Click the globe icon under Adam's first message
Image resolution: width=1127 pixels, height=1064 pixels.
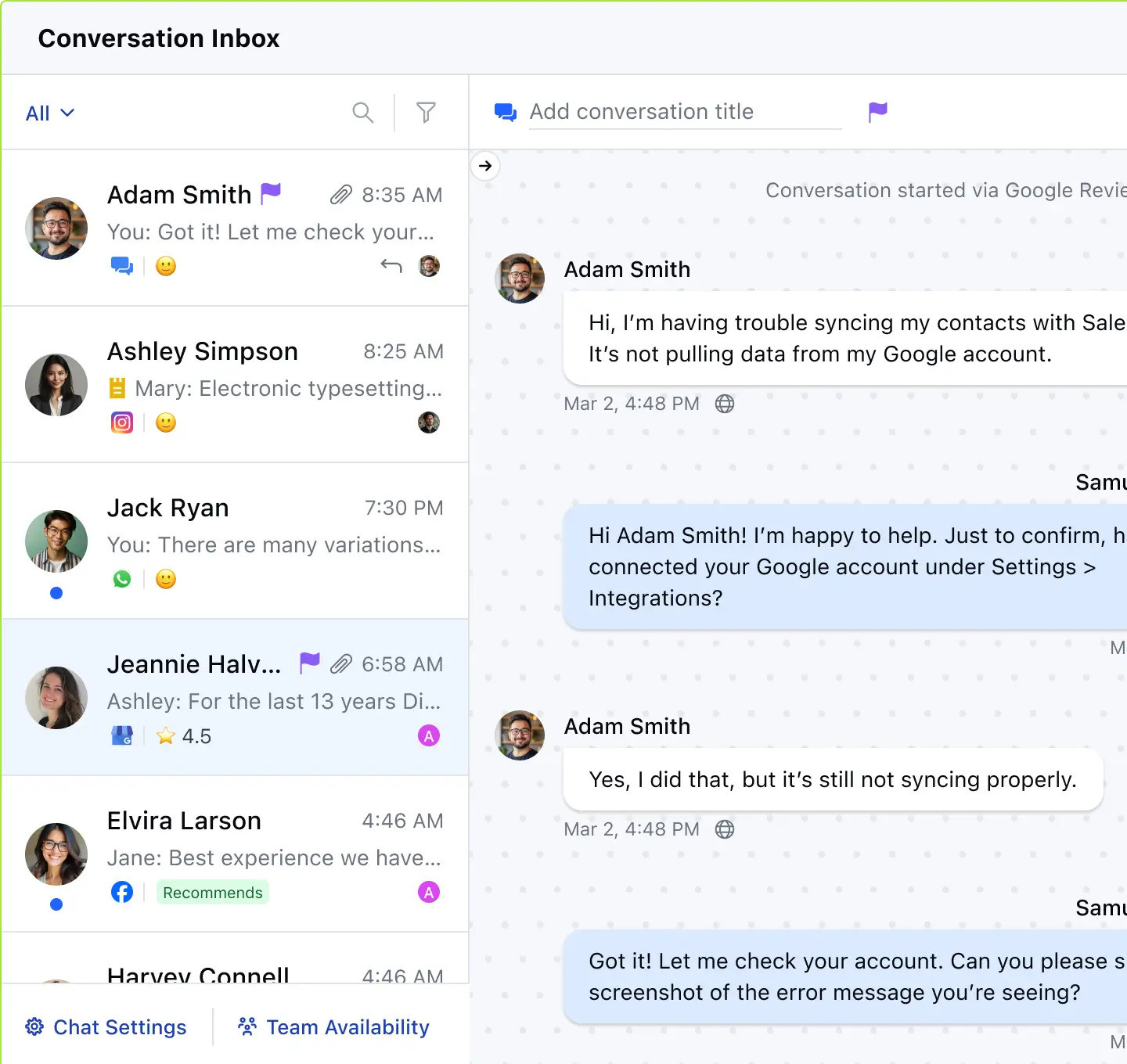(x=725, y=404)
